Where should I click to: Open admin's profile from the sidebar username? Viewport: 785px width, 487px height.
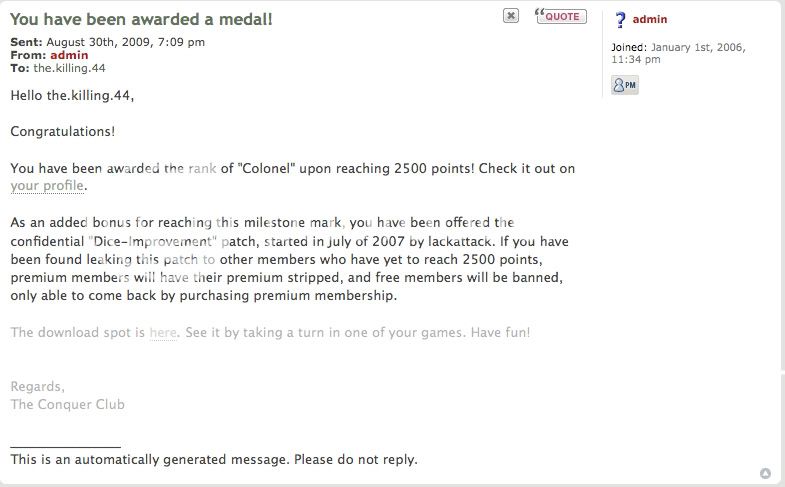[650, 20]
